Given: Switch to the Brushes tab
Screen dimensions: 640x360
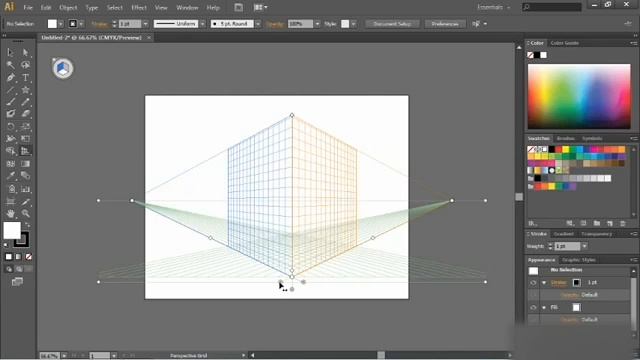Looking at the screenshot, I should [x=565, y=138].
